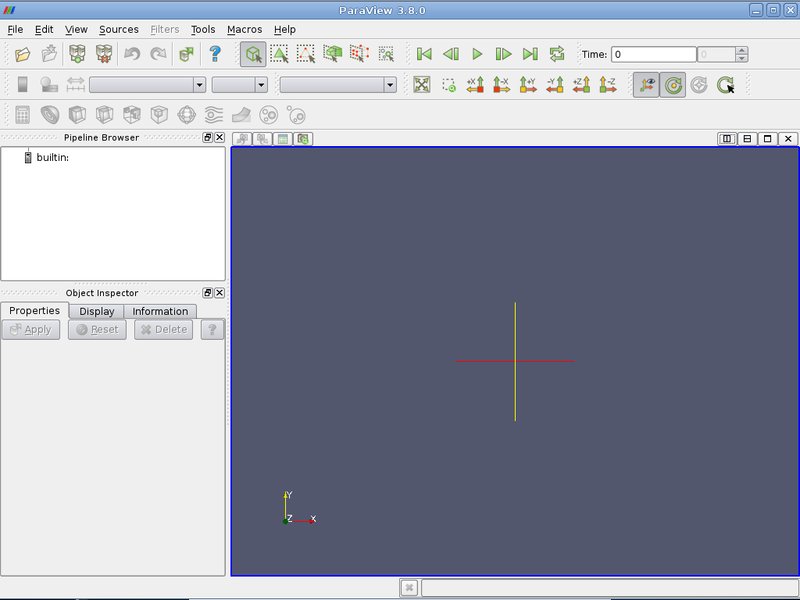Image resolution: width=800 pixels, height=600 pixels.
Task: Click the Glyph filter icon
Action: click(187, 115)
